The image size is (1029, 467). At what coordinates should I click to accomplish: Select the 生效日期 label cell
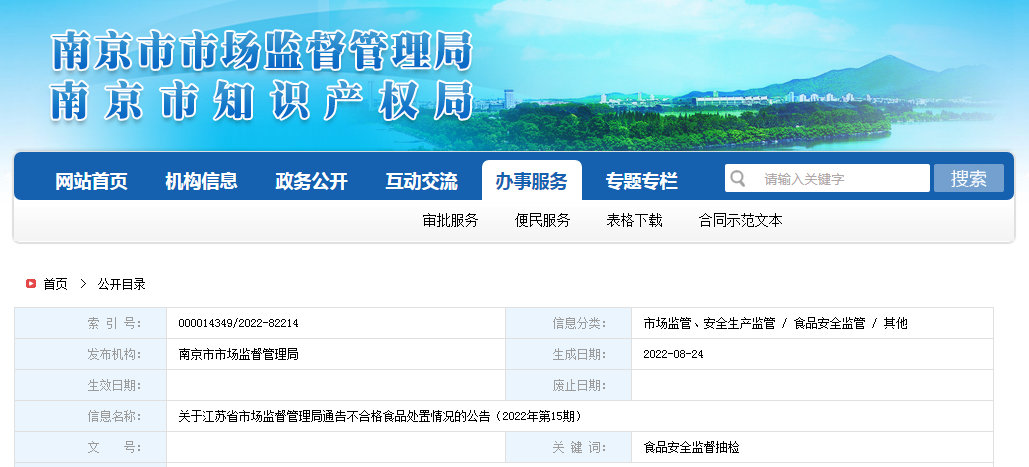pos(91,385)
